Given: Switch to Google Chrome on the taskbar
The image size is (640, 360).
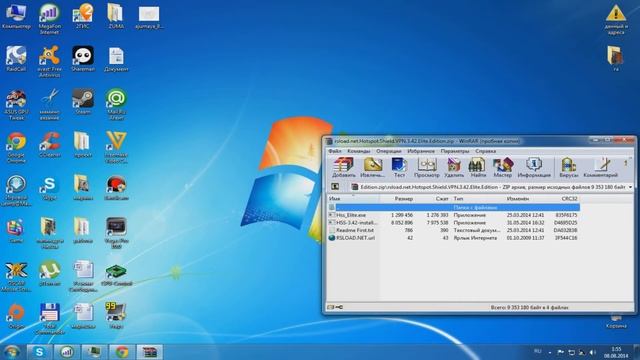Looking at the screenshot, I should click(x=122, y=352).
